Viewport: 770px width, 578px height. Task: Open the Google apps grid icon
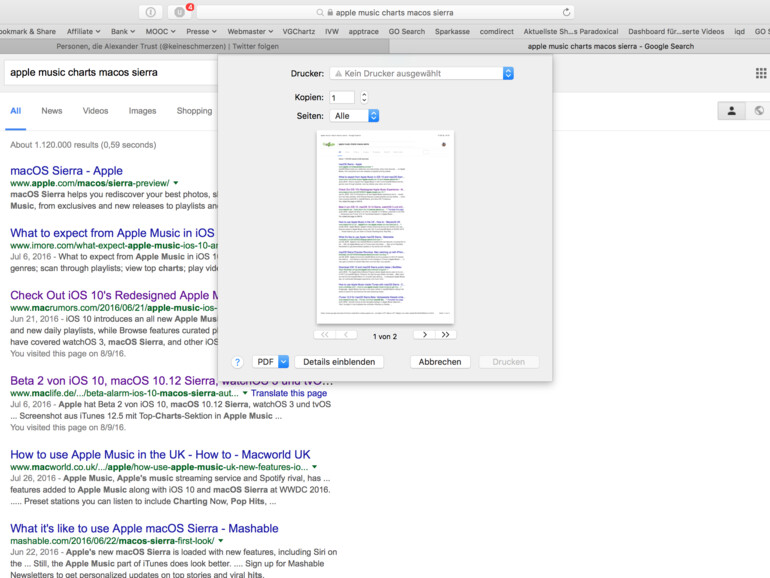click(761, 73)
